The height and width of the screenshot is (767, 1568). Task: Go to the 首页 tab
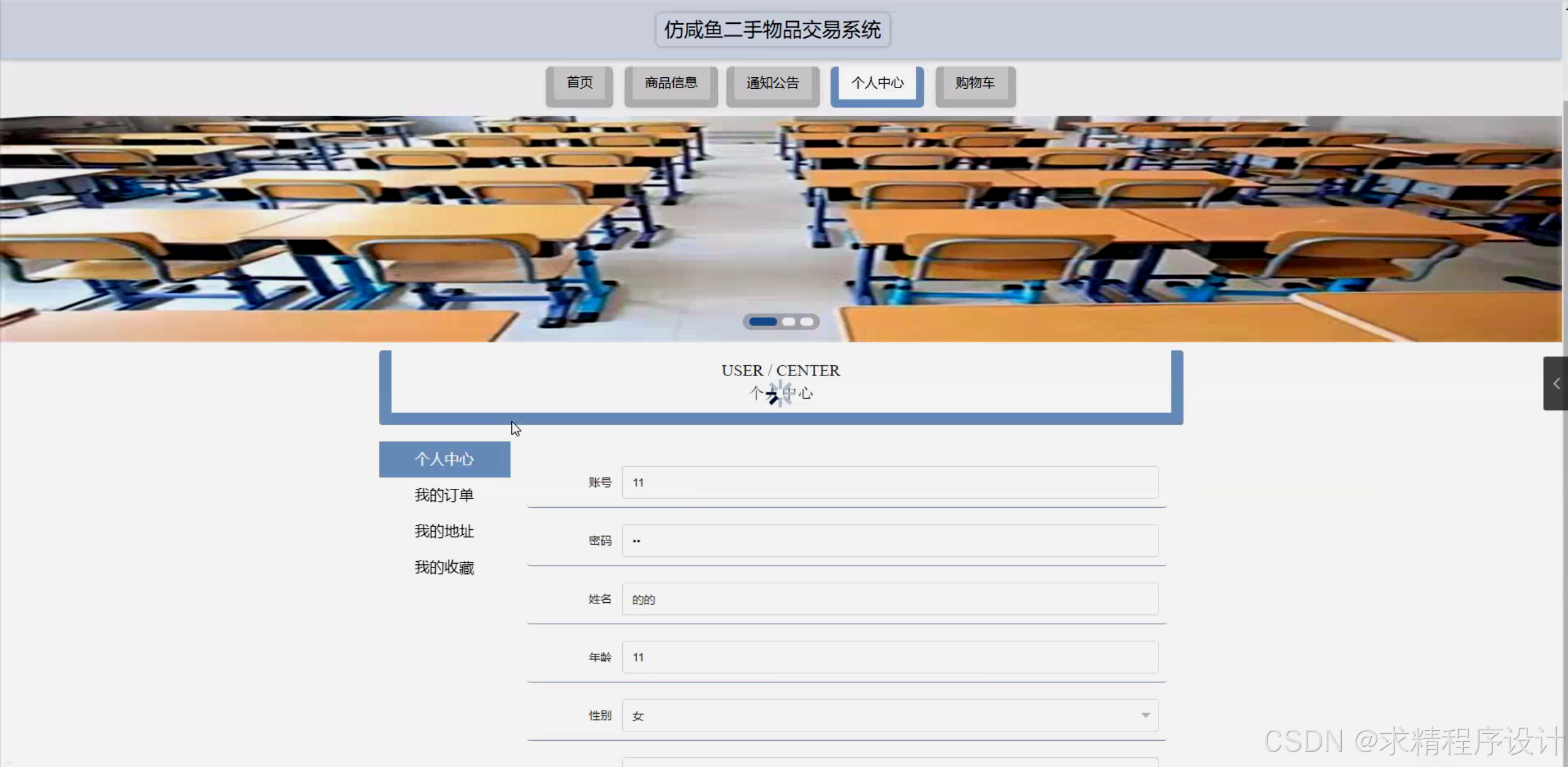tap(579, 83)
